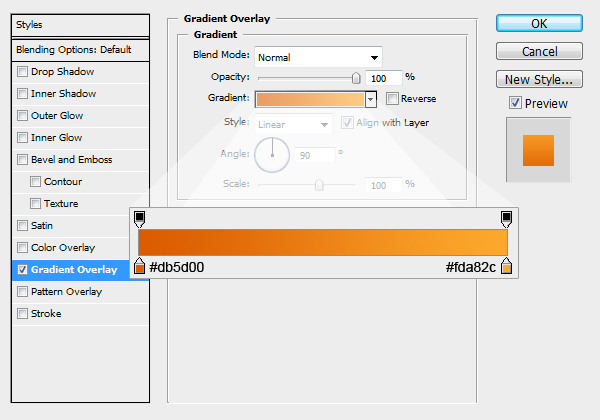Enable the Inner Shadow checkbox

(x=23, y=93)
